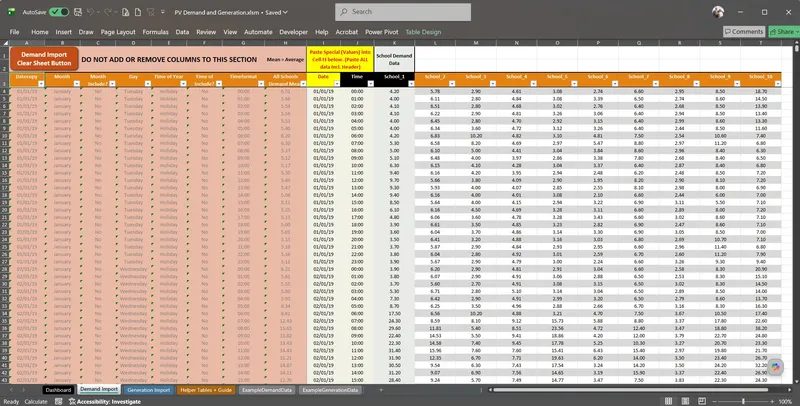This screenshot has height=406, width=800.
Task: Switch to Page Layout view icon
Action: tap(685, 401)
